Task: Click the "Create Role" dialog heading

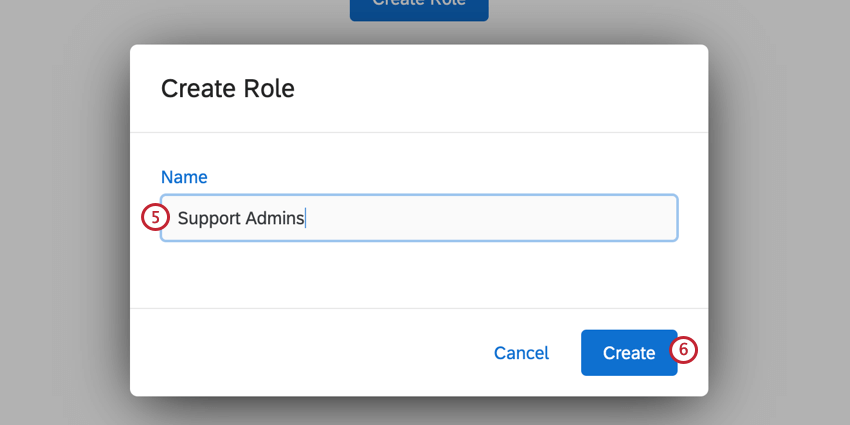Action: [x=228, y=88]
